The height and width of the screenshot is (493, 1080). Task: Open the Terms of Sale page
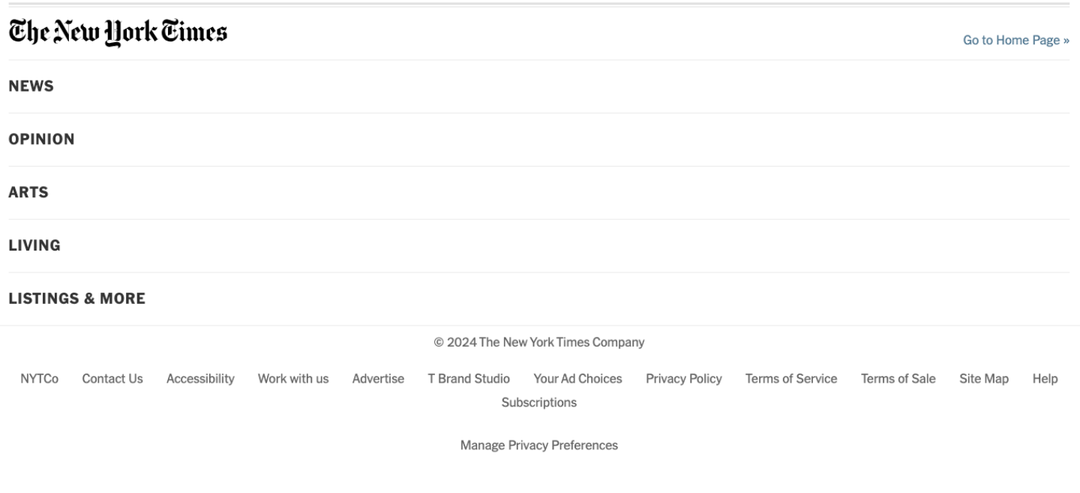point(898,379)
